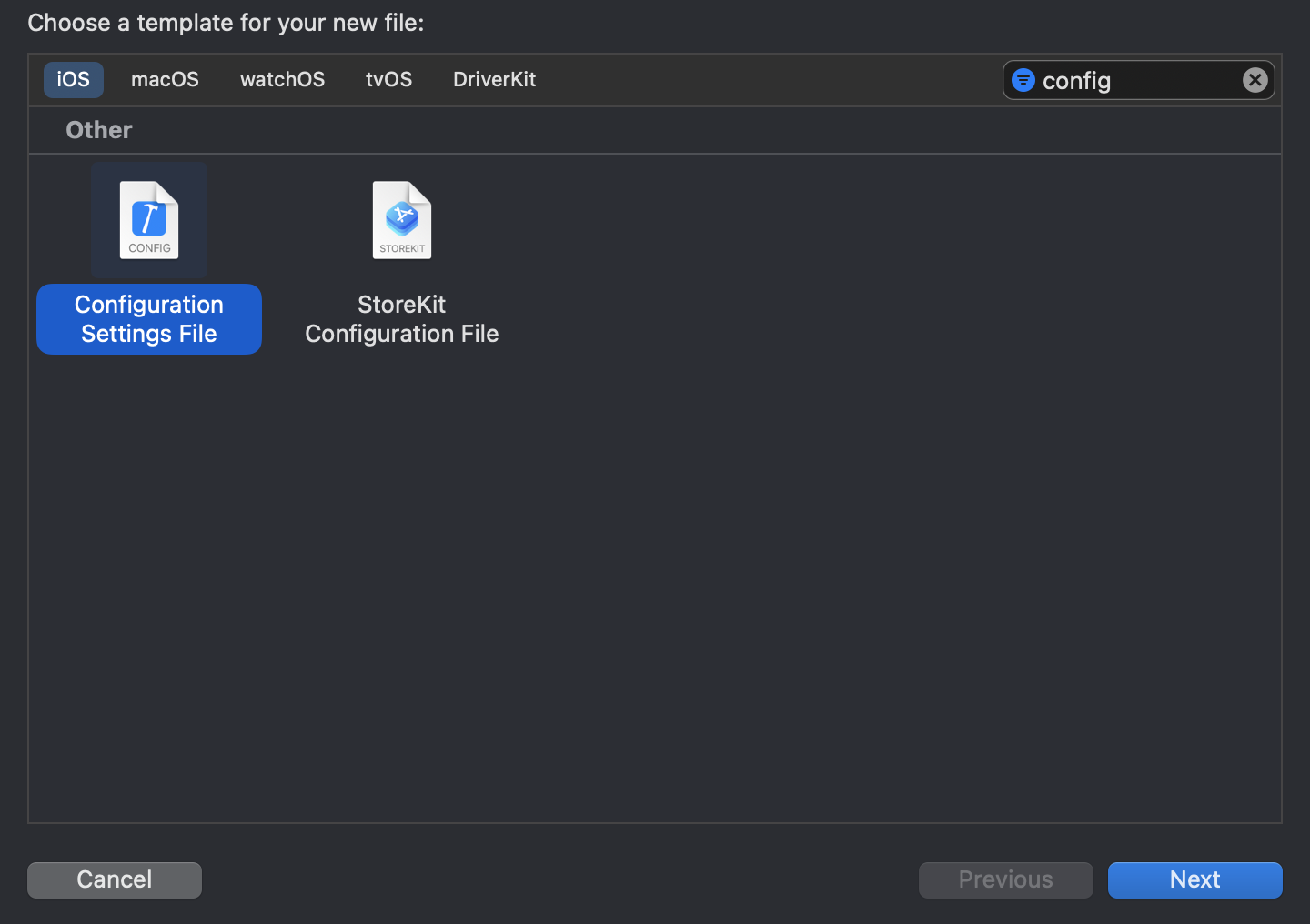This screenshot has width=1310, height=924.
Task: Switch to the tvOS tab
Action: pyautogui.click(x=388, y=79)
